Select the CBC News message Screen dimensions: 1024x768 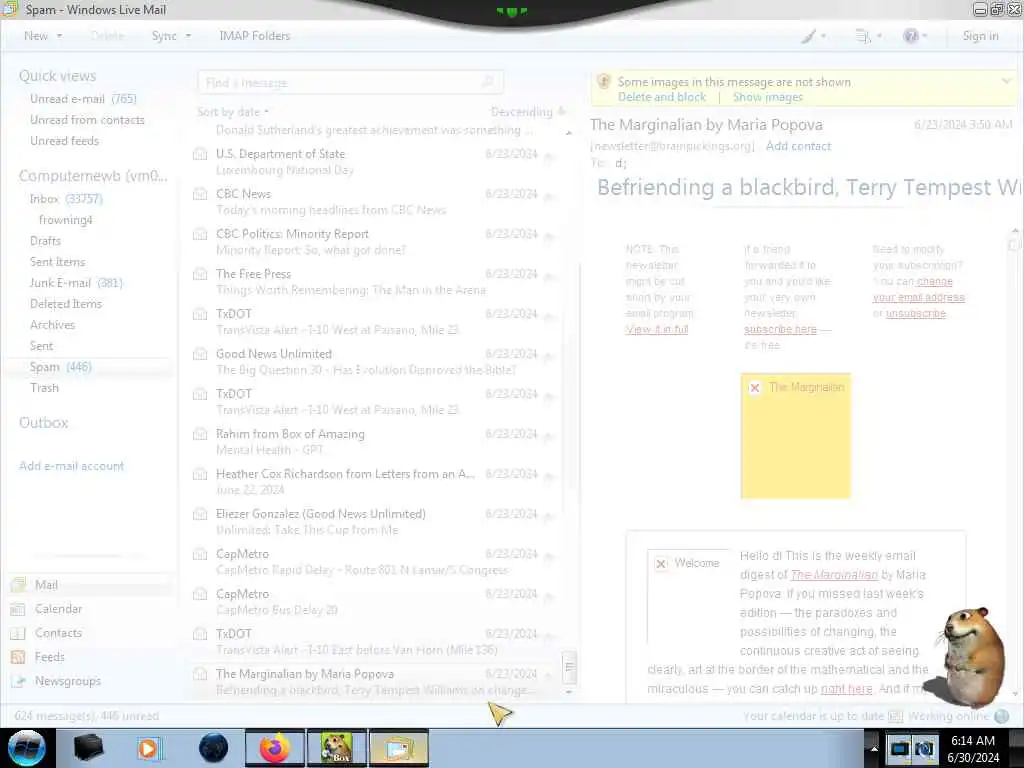point(372,202)
